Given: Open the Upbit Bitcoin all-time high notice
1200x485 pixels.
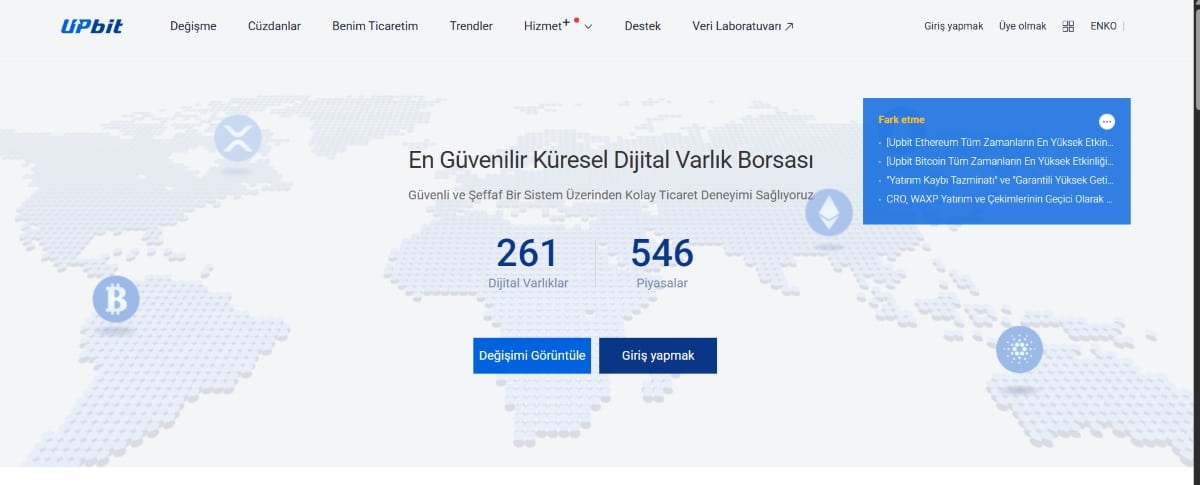Looking at the screenshot, I should (x=999, y=161).
